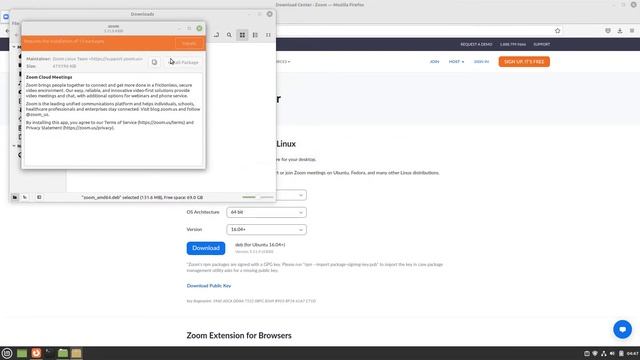Image resolution: width=640 pixels, height=360 pixels.
Task: Click the Install Package button
Action: [x=183, y=62]
